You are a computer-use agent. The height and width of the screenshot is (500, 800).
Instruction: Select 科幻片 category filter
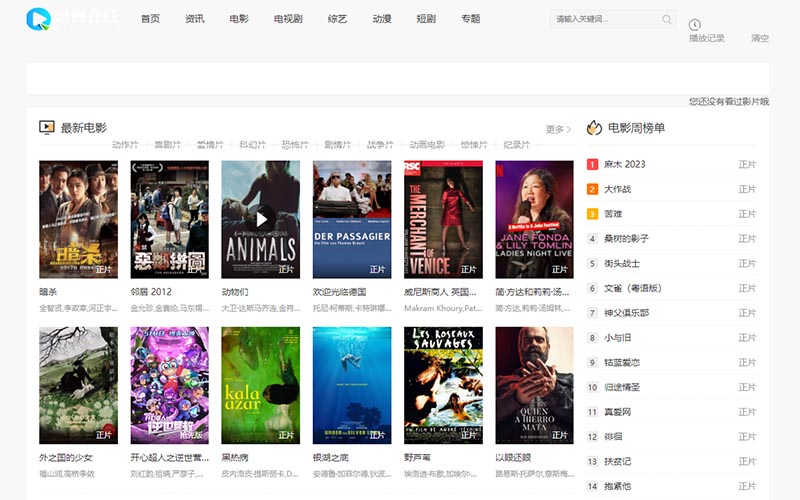(x=253, y=145)
